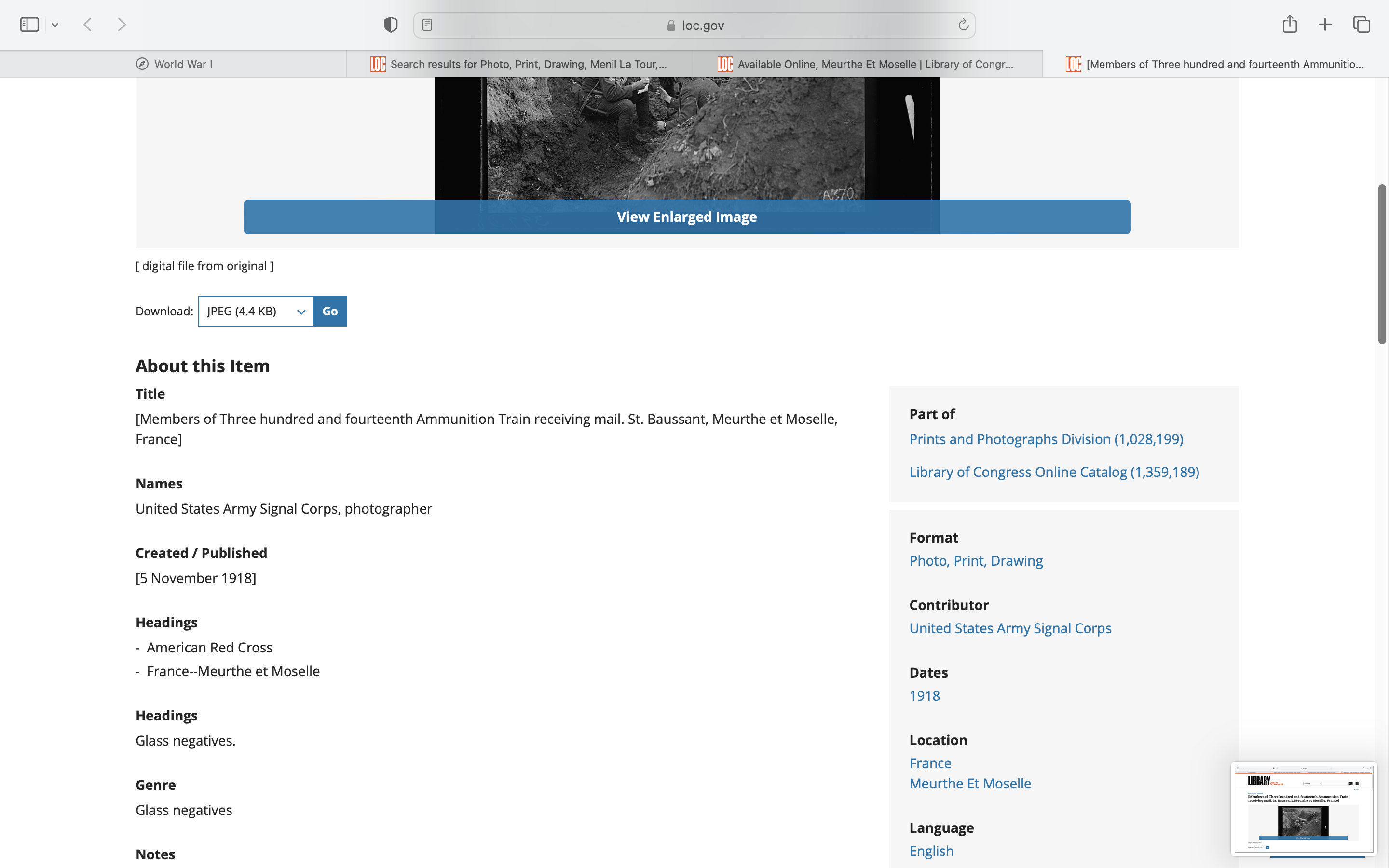Reload the page with the refresh icon
Screen dimensions: 1389x868
963,25
